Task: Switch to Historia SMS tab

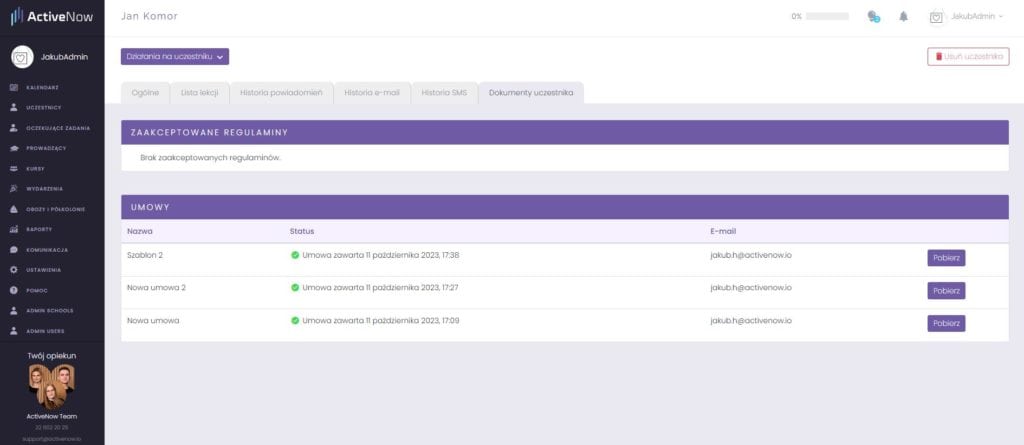Action: [x=444, y=93]
